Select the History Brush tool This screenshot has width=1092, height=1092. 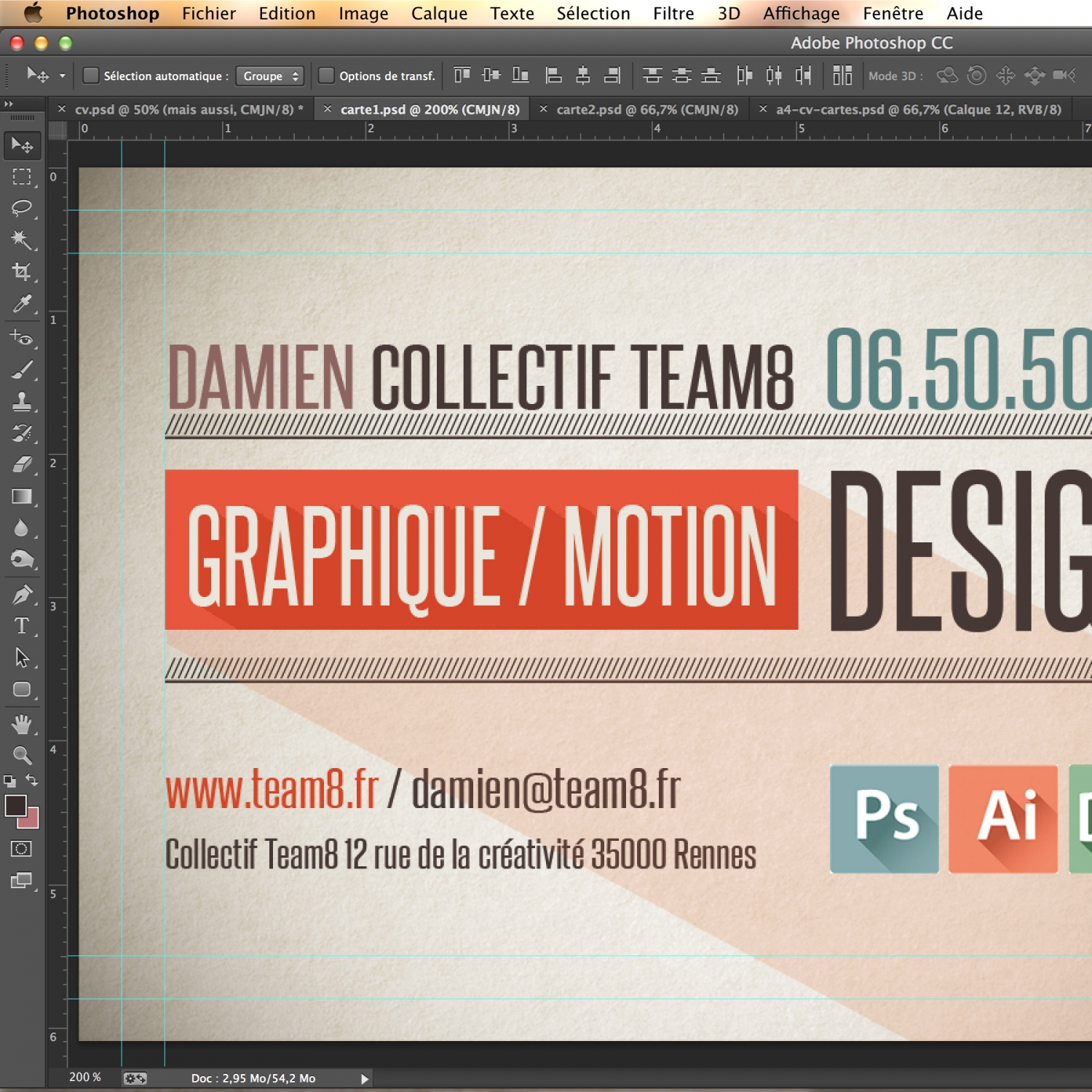pyautogui.click(x=22, y=433)
